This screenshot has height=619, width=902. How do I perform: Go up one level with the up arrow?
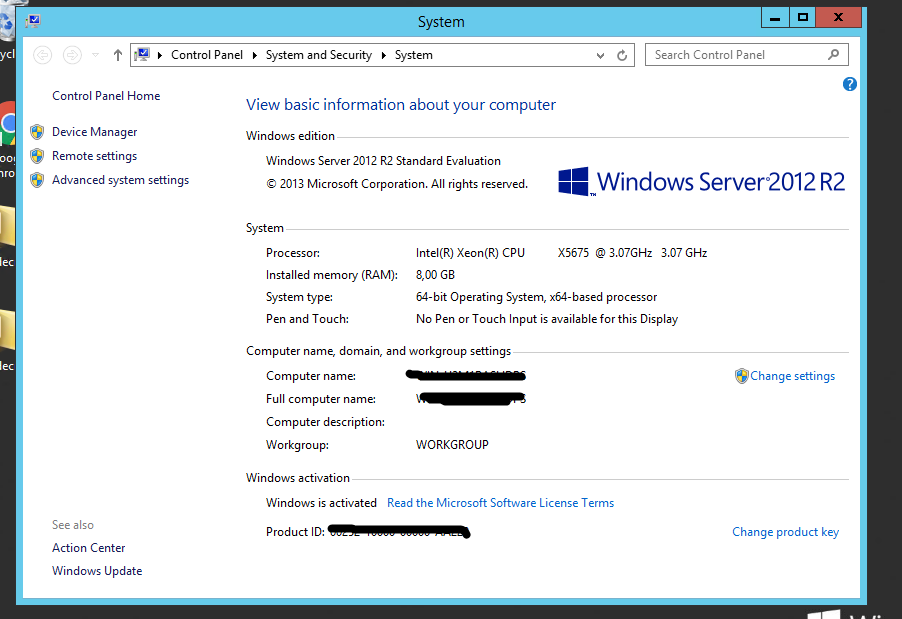coord(118,55)
